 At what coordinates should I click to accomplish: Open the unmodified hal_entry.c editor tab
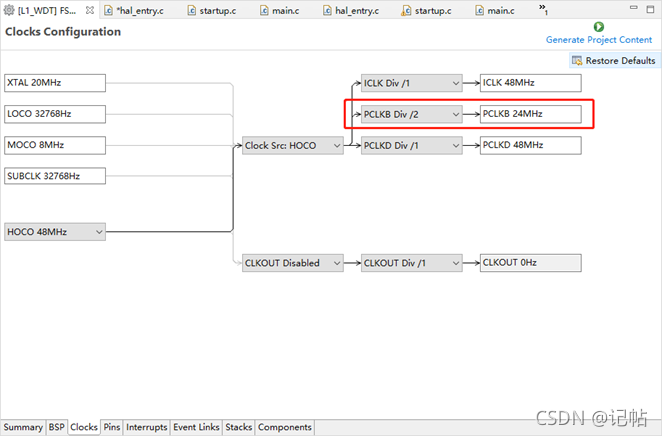click(x=351, y=10)
